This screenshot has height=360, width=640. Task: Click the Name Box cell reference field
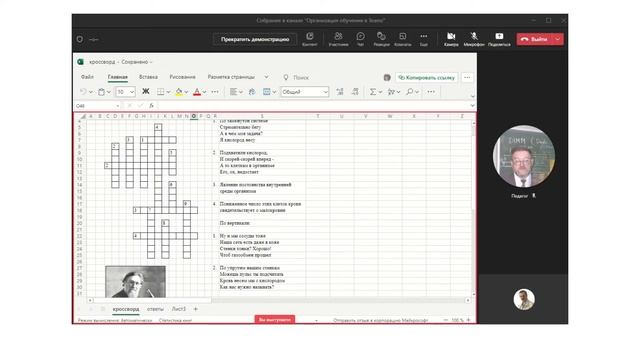[x=97, y=106]
